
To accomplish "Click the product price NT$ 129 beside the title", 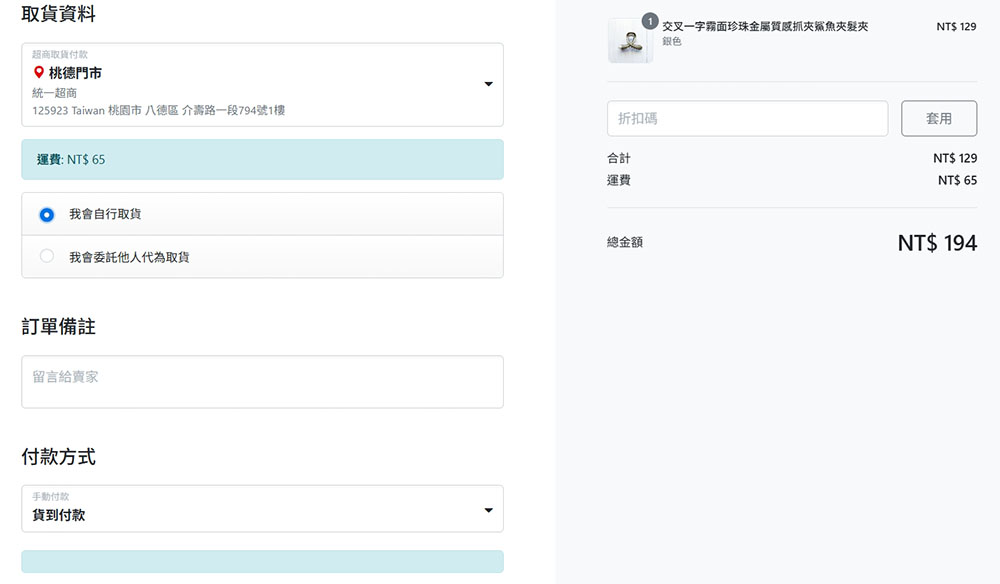I will 956,27.
